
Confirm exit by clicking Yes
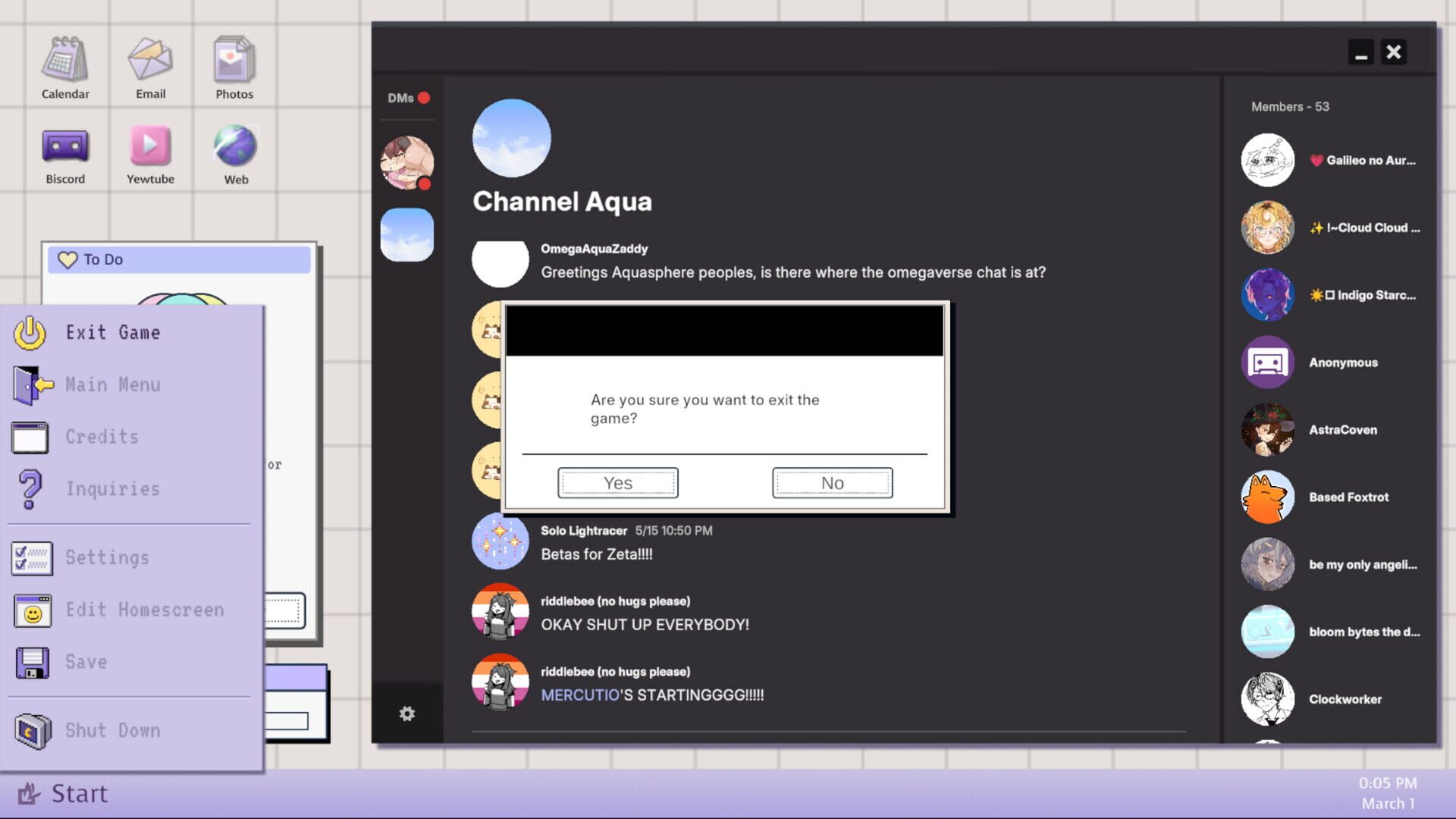617,482
